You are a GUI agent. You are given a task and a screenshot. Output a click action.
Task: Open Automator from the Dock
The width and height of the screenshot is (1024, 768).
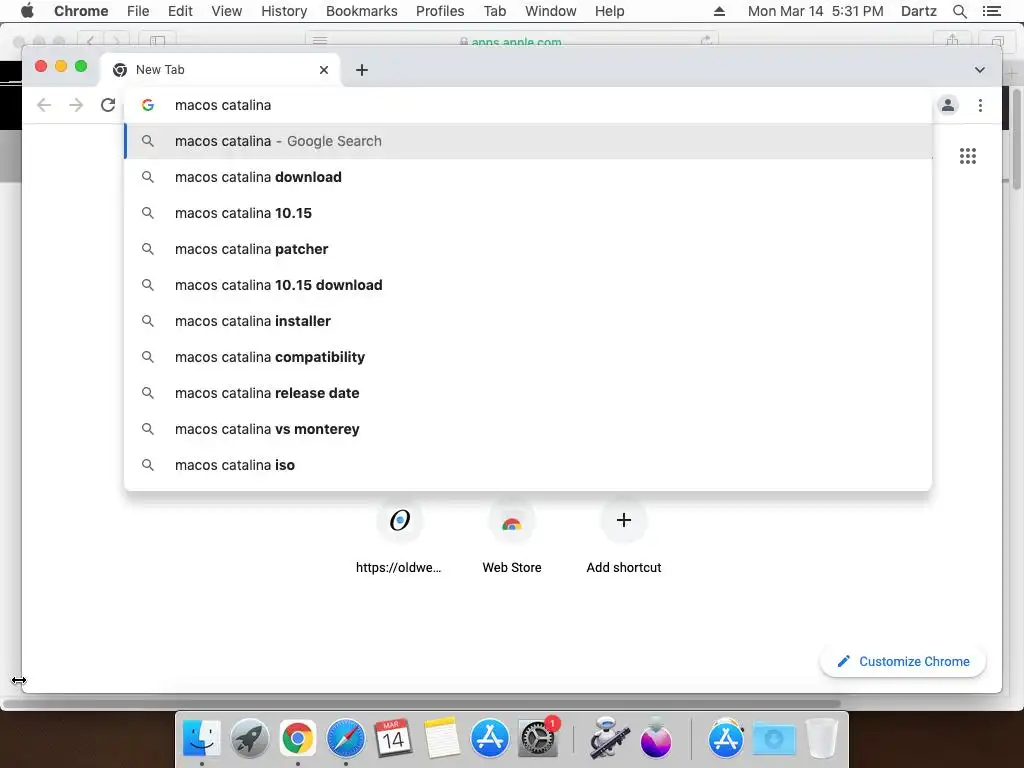tap(609, 739)
